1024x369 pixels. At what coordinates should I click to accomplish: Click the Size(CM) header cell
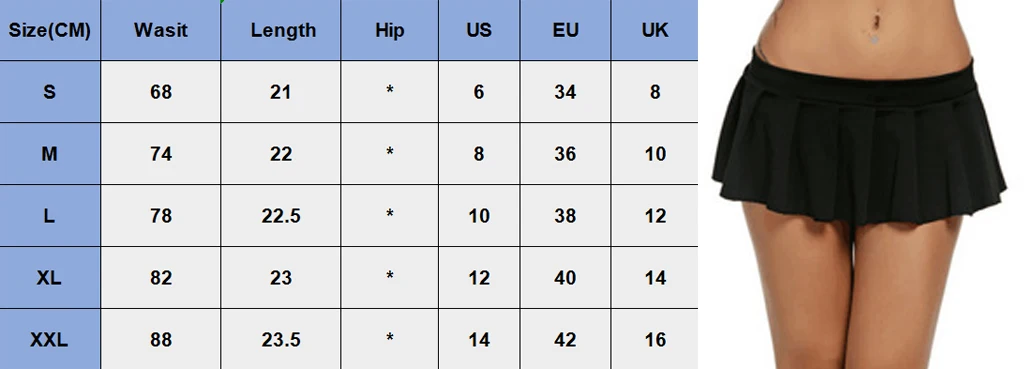click(x=50, y=30)
